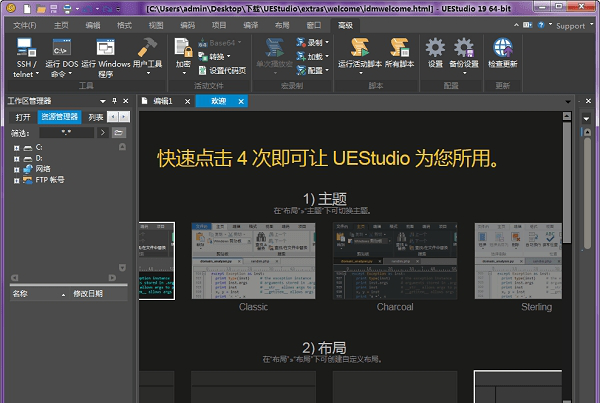Expand the Network (网络) node

(x=16, y=169)
